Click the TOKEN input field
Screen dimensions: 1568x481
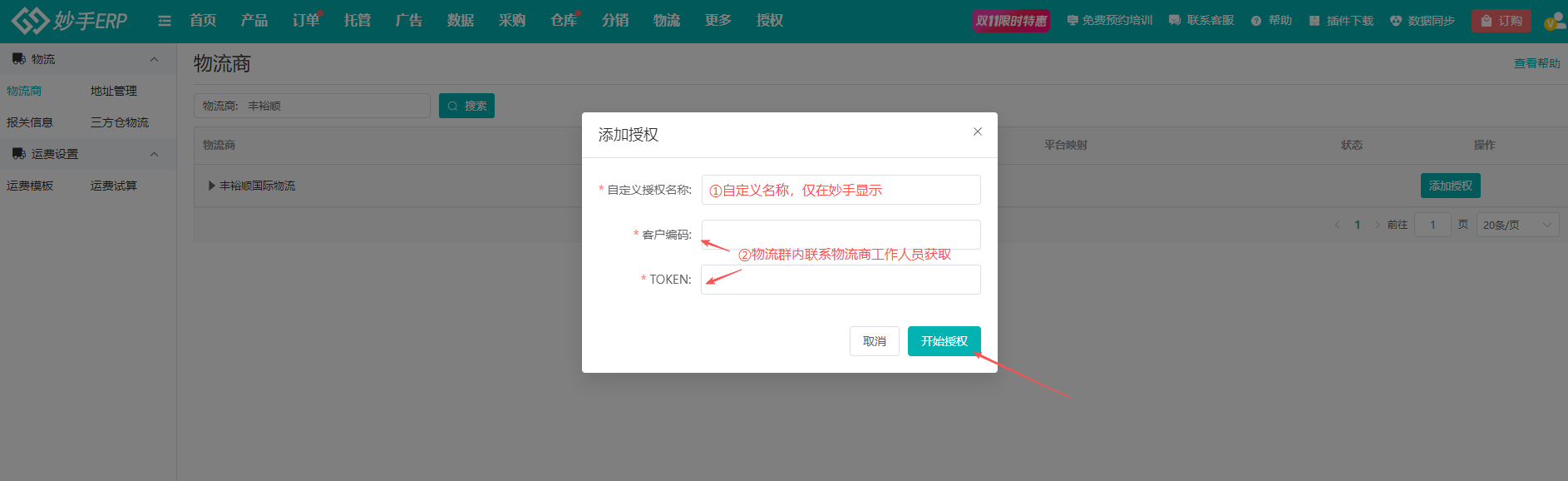841,280
